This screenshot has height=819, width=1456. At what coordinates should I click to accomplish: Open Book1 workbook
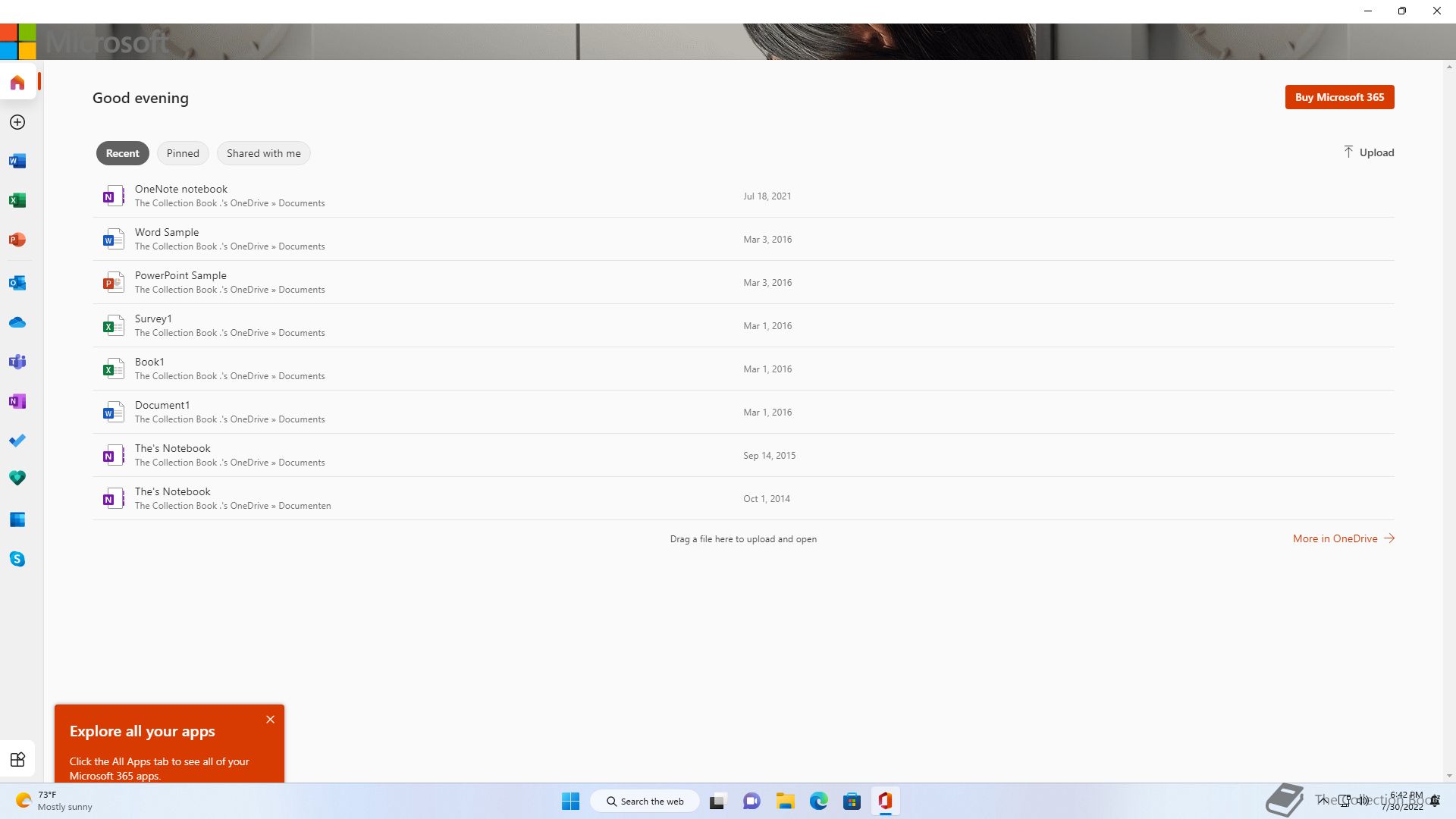[743, 369]
